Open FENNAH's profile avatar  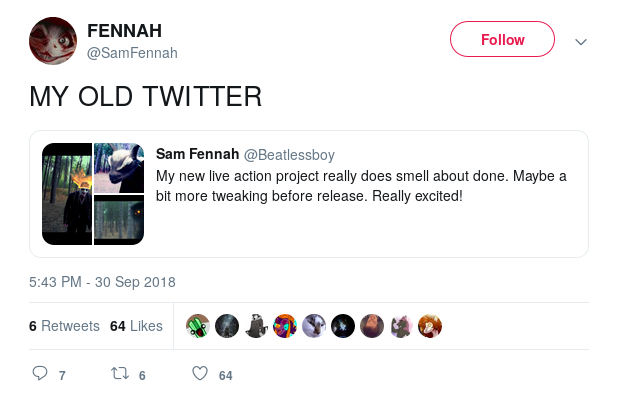click(x=52, y=41)
